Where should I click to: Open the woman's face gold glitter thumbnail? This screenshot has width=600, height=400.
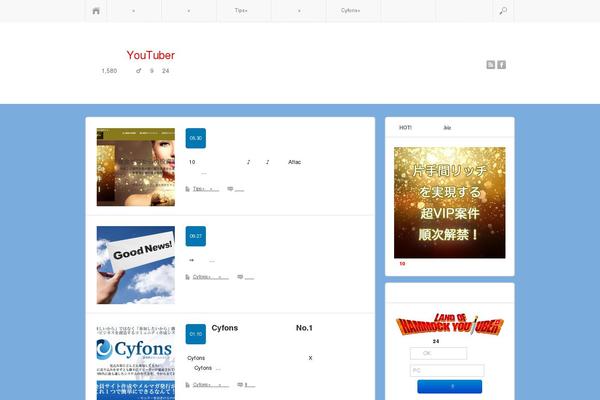(x=136, y=167)
